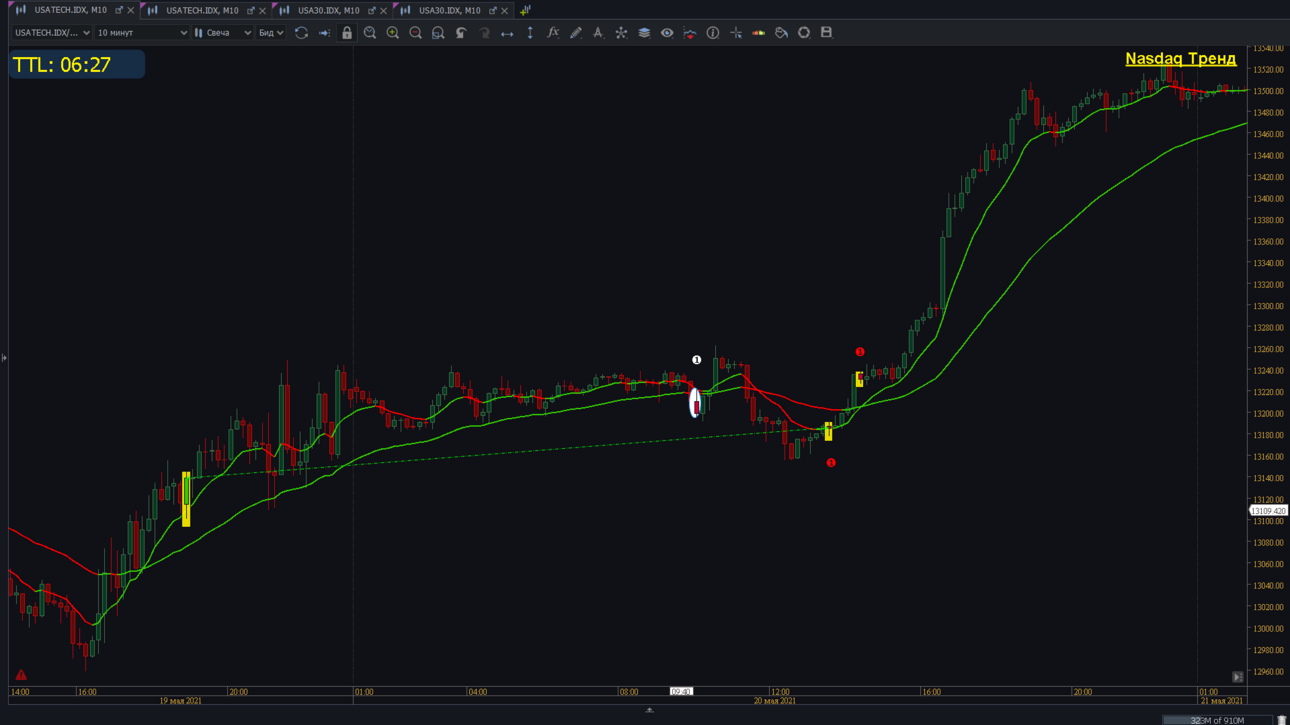Toggle the chart lock icon

click(x=347, y=33)
